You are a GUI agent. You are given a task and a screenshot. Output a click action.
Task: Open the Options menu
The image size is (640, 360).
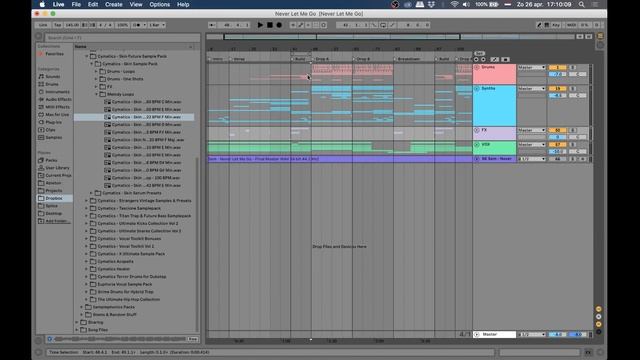tap(160, 4)
